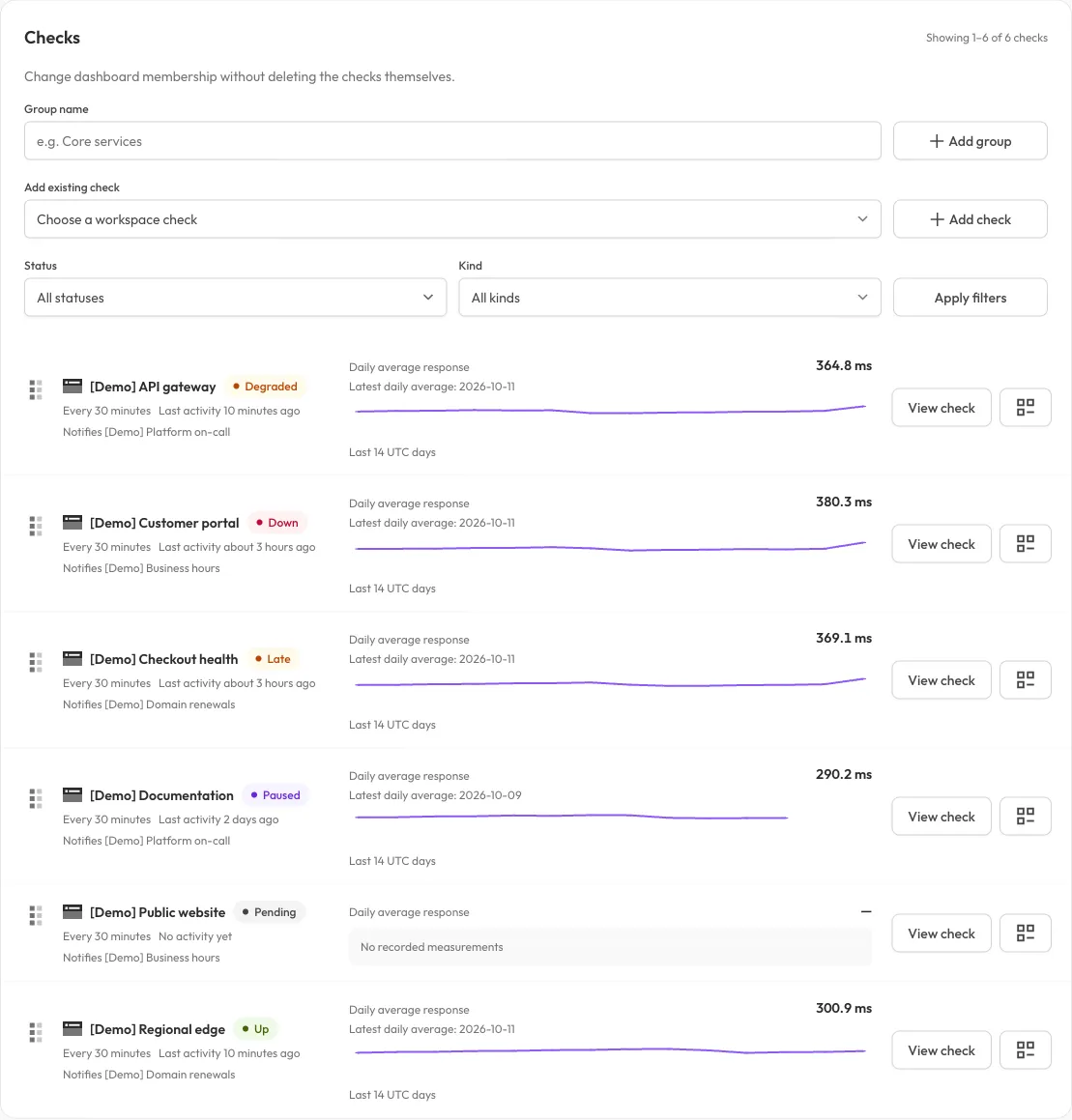Screen dimensions: 1072x1120
Task: Click the grid-minus icon button for Documentation
Action: pos(1025,816)
